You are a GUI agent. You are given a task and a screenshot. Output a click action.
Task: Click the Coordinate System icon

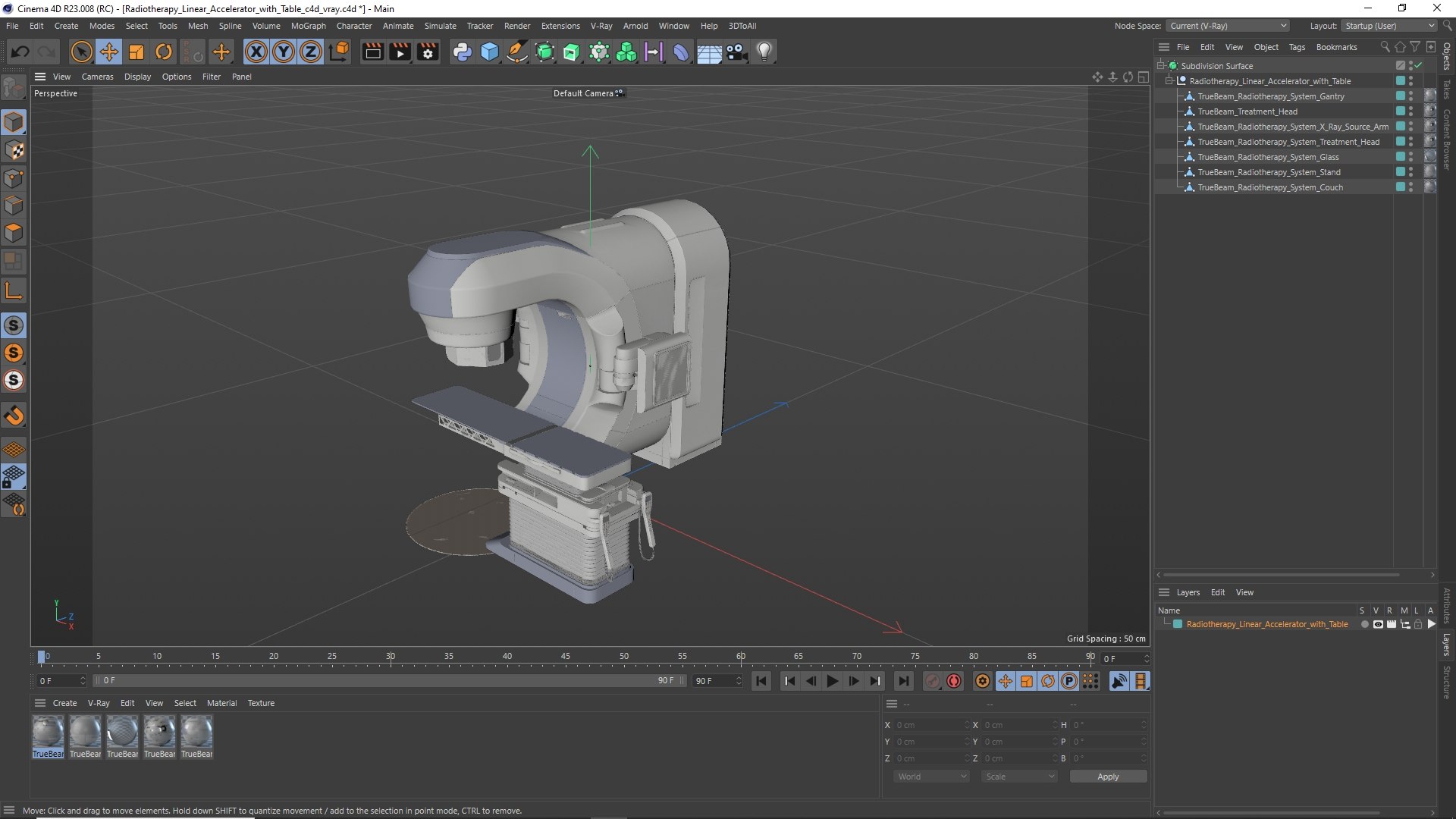pos(340,52)
